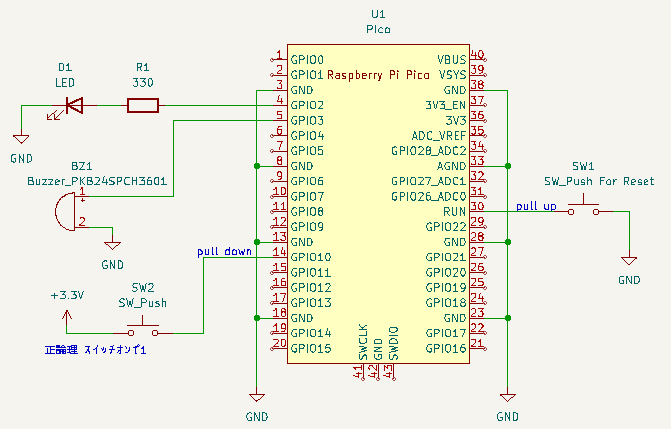Click pin number 41 below SWCLK
Viewport: 671px width, 429px height.
tap(358, 373)
